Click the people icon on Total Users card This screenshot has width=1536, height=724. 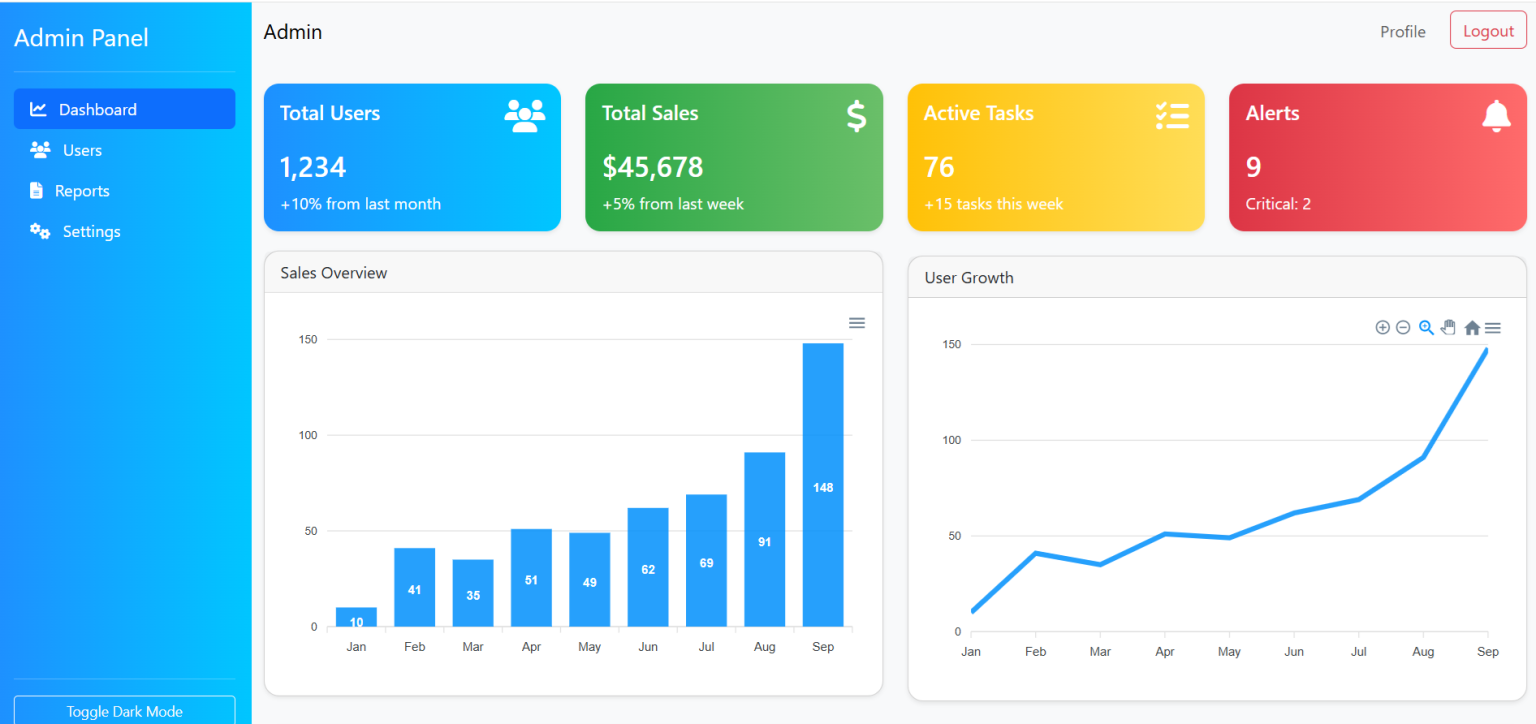(x=525, y=114)
